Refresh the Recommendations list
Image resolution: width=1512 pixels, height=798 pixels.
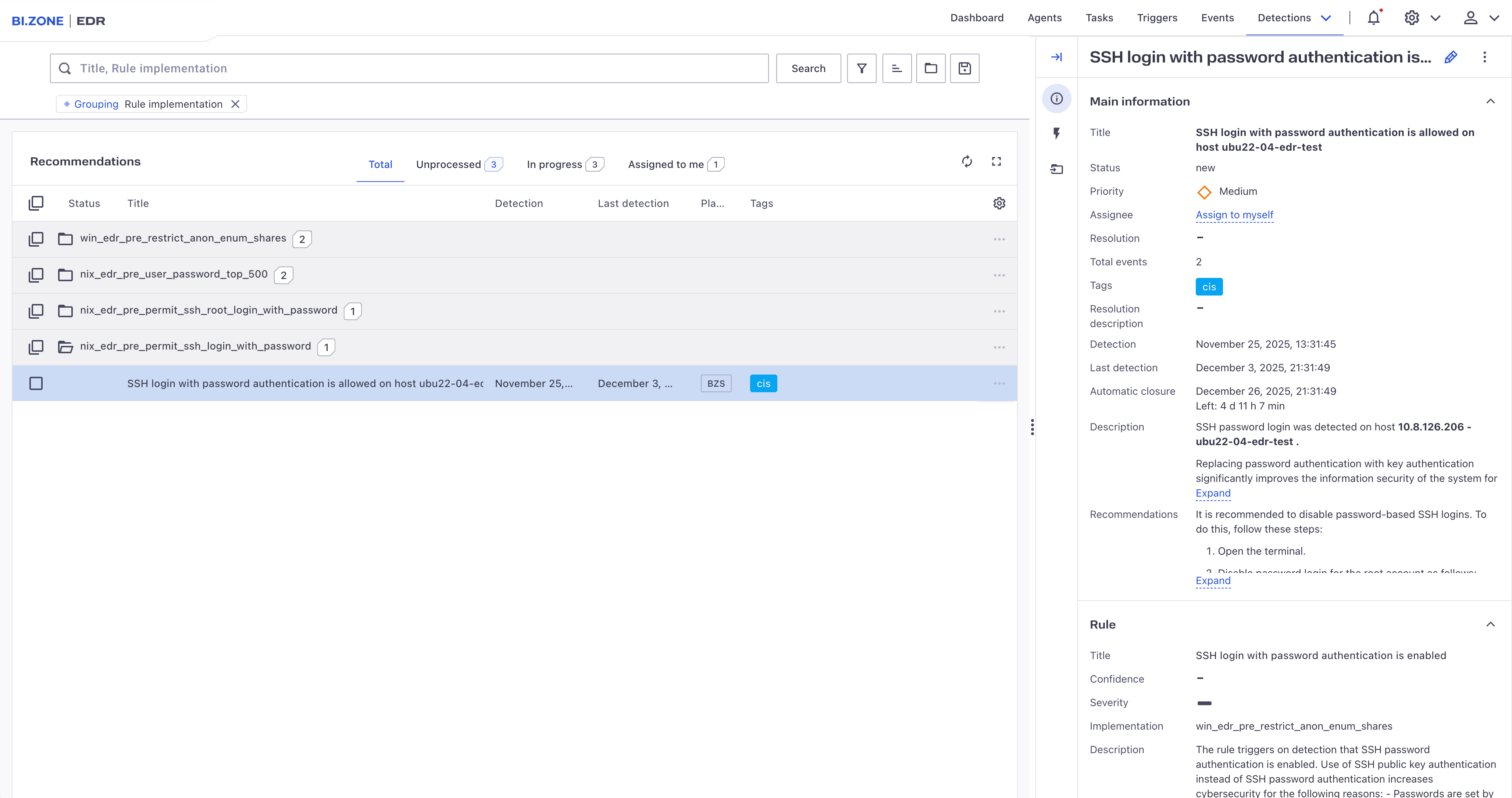pos(967,161)
